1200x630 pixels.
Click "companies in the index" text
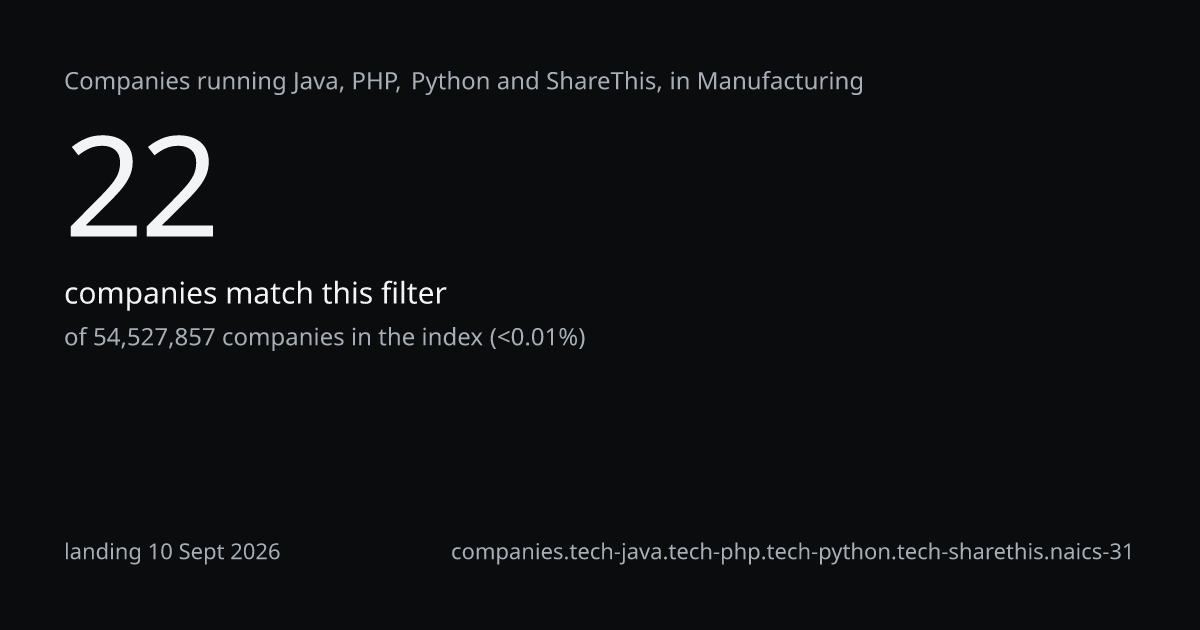click(x=352, y=338)
